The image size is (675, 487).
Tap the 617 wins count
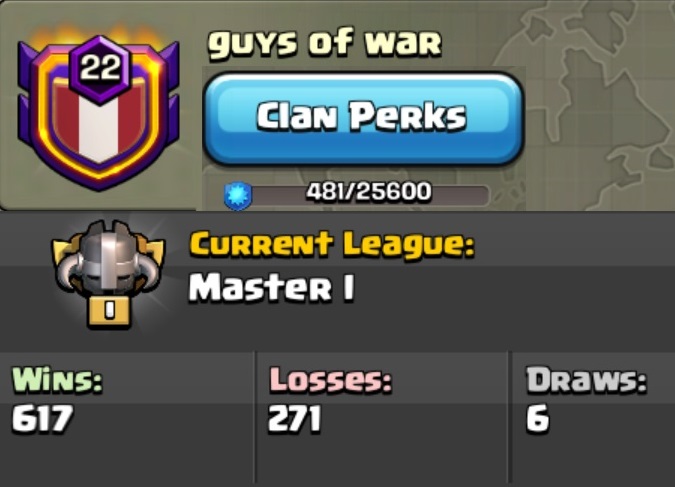point(42,418)
